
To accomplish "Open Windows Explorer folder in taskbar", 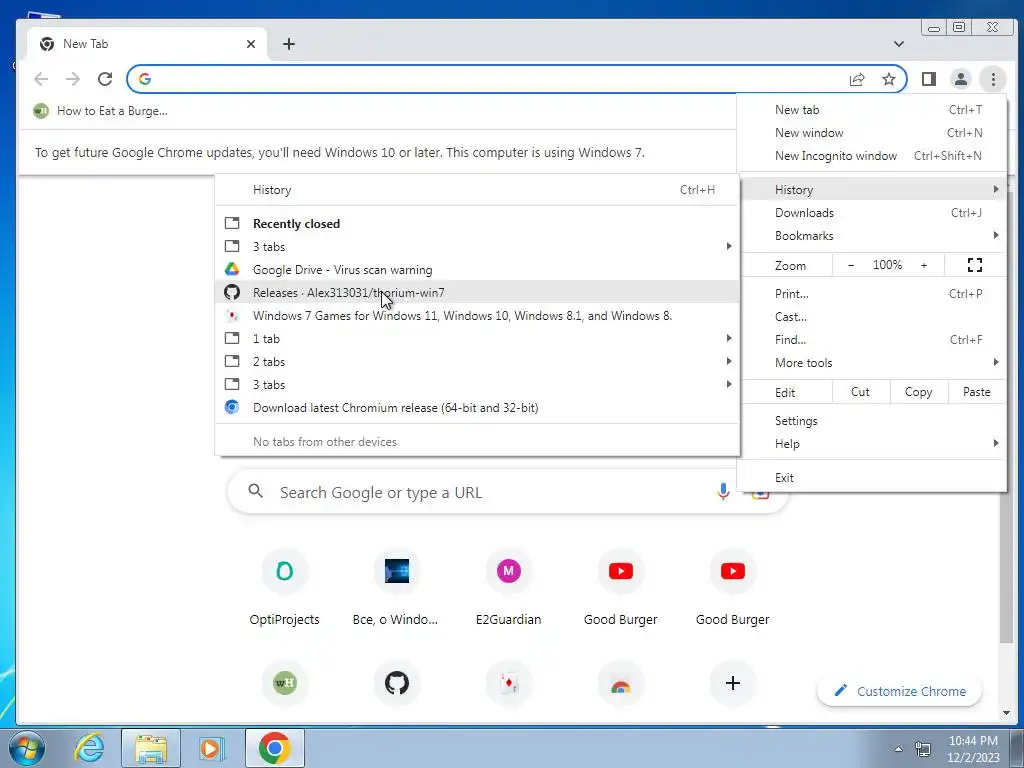I will 151,748.
